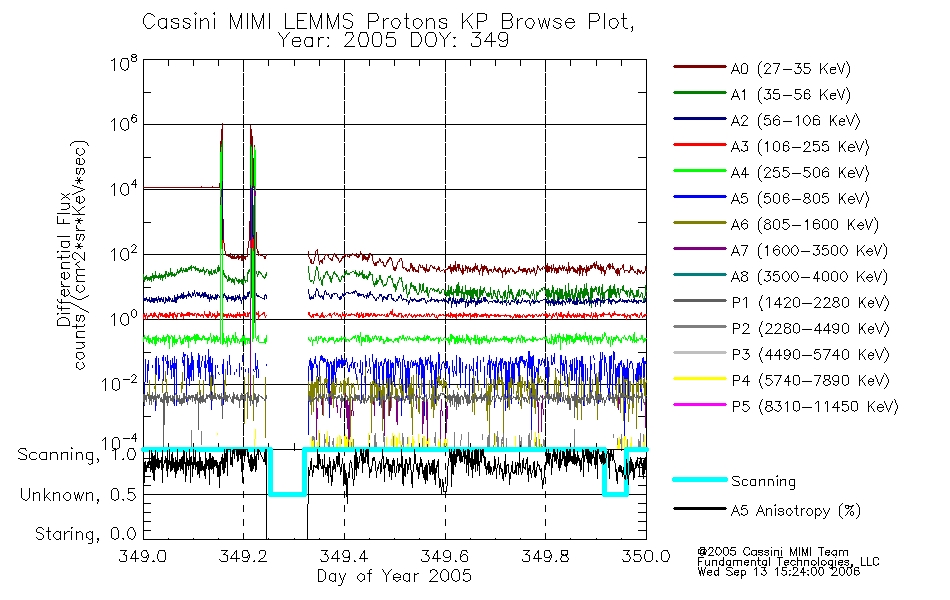Click the yellow P4 legend line

point(699,379)
